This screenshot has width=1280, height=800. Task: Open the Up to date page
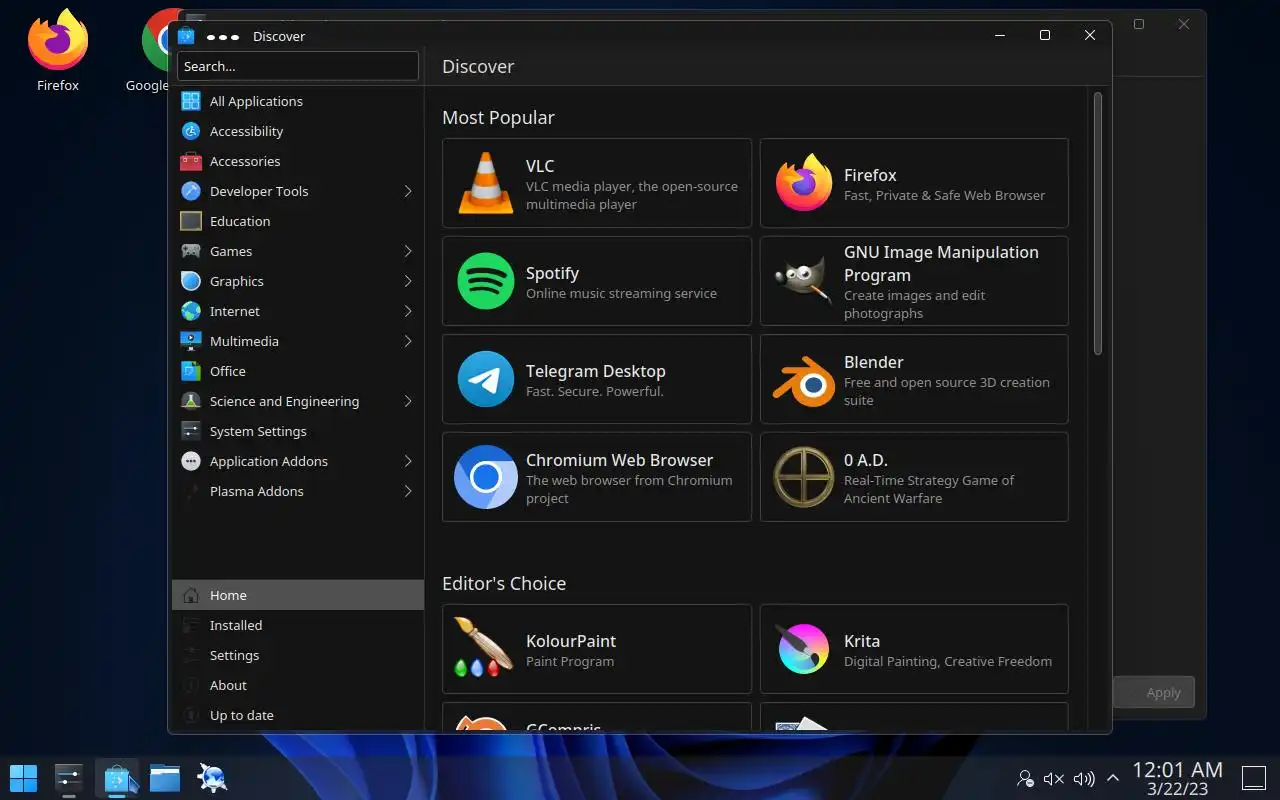pos(298,715)
